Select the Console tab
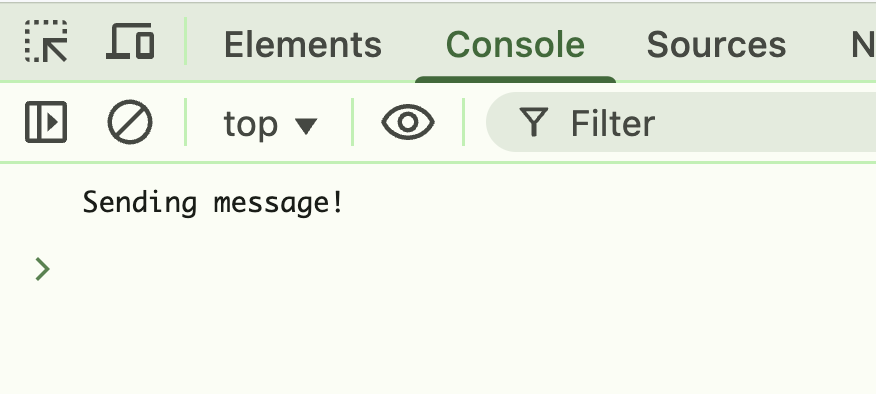876x394 pixels. 515,45
